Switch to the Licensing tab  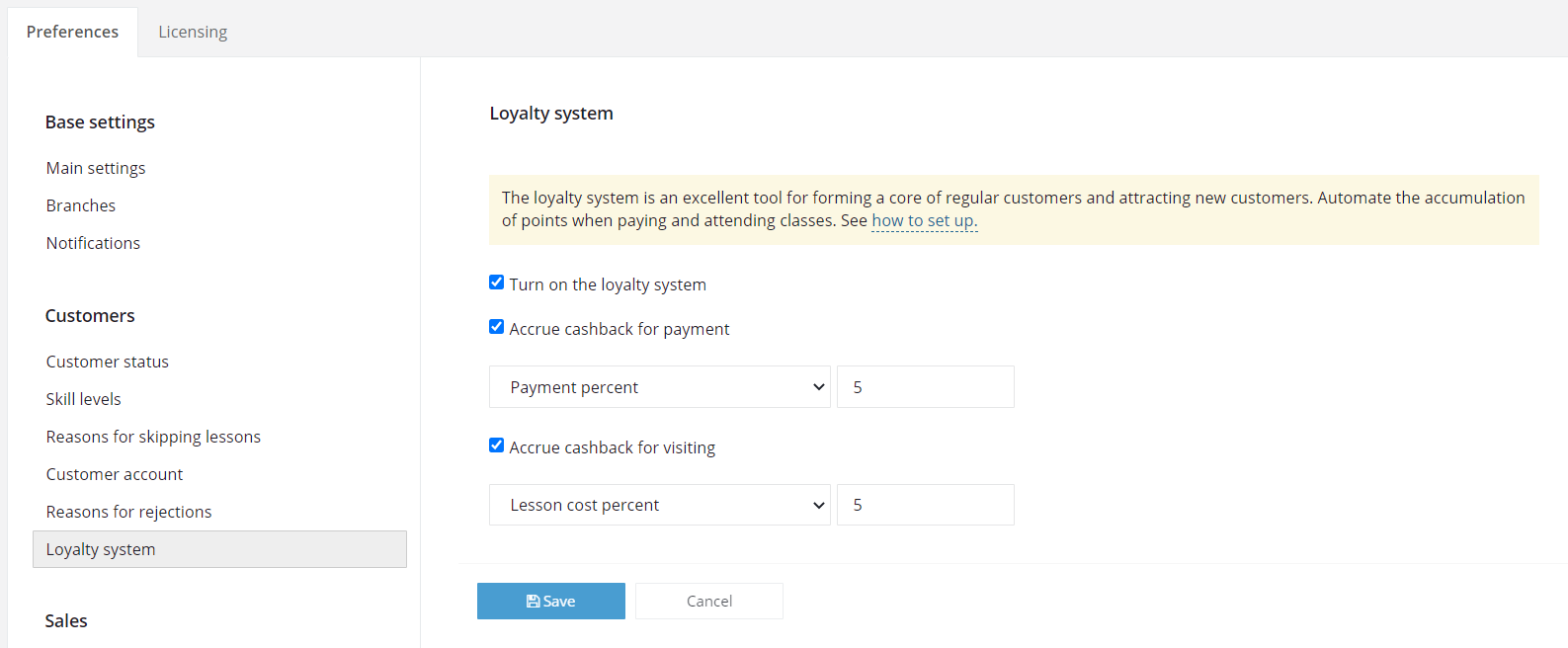point(193,32)
